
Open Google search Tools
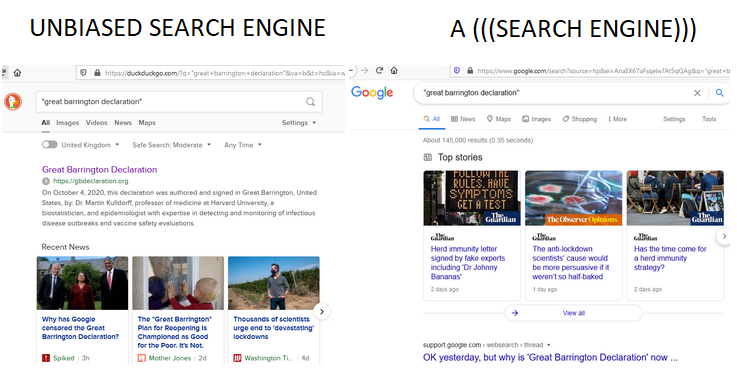709,119
